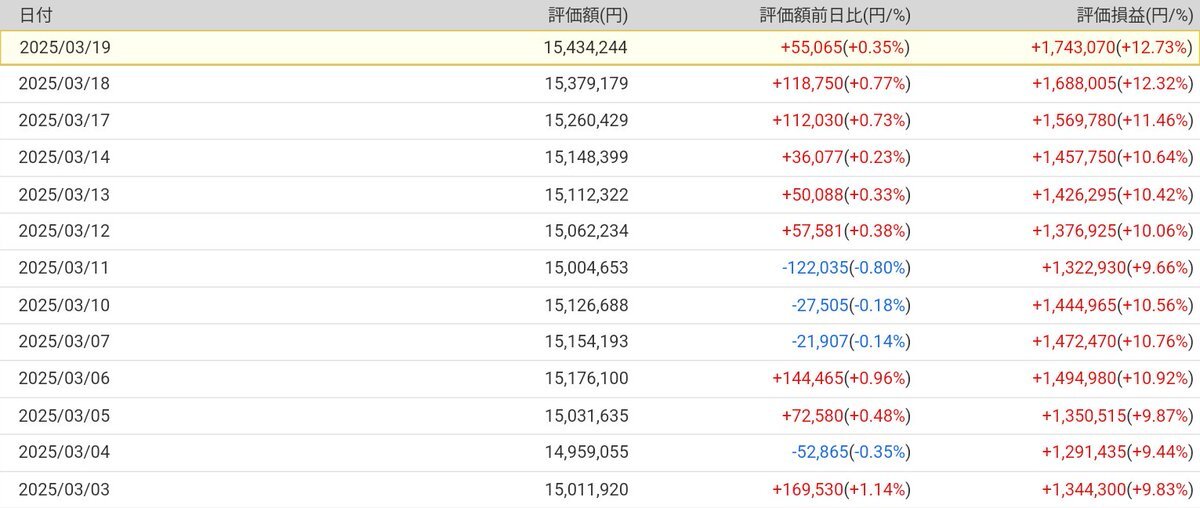Click the -21,907(-0.14%) change value
Image resolution: width=1200 pixels, height=508 pixels.
pos(849,342)
